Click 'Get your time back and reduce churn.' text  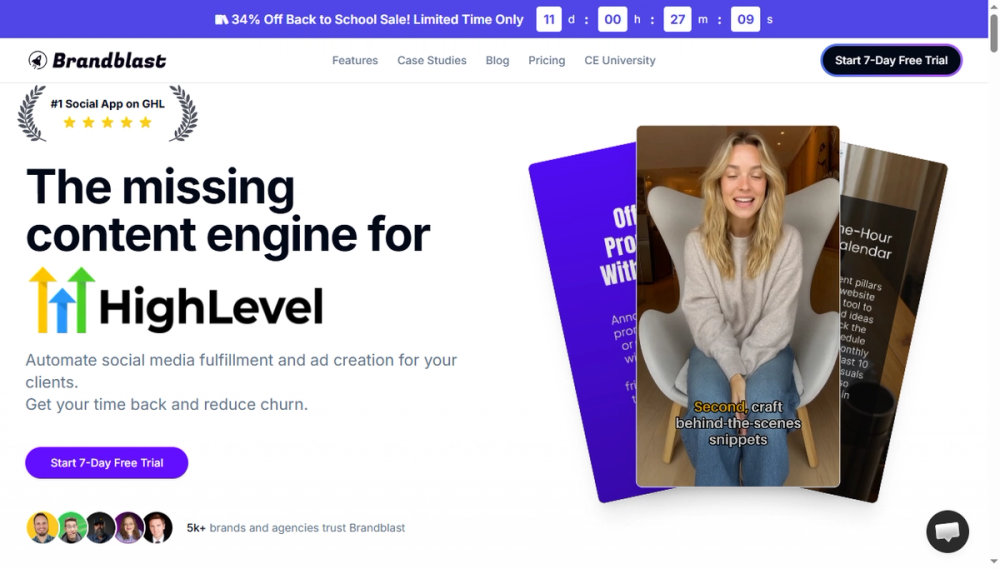(166, 404)
